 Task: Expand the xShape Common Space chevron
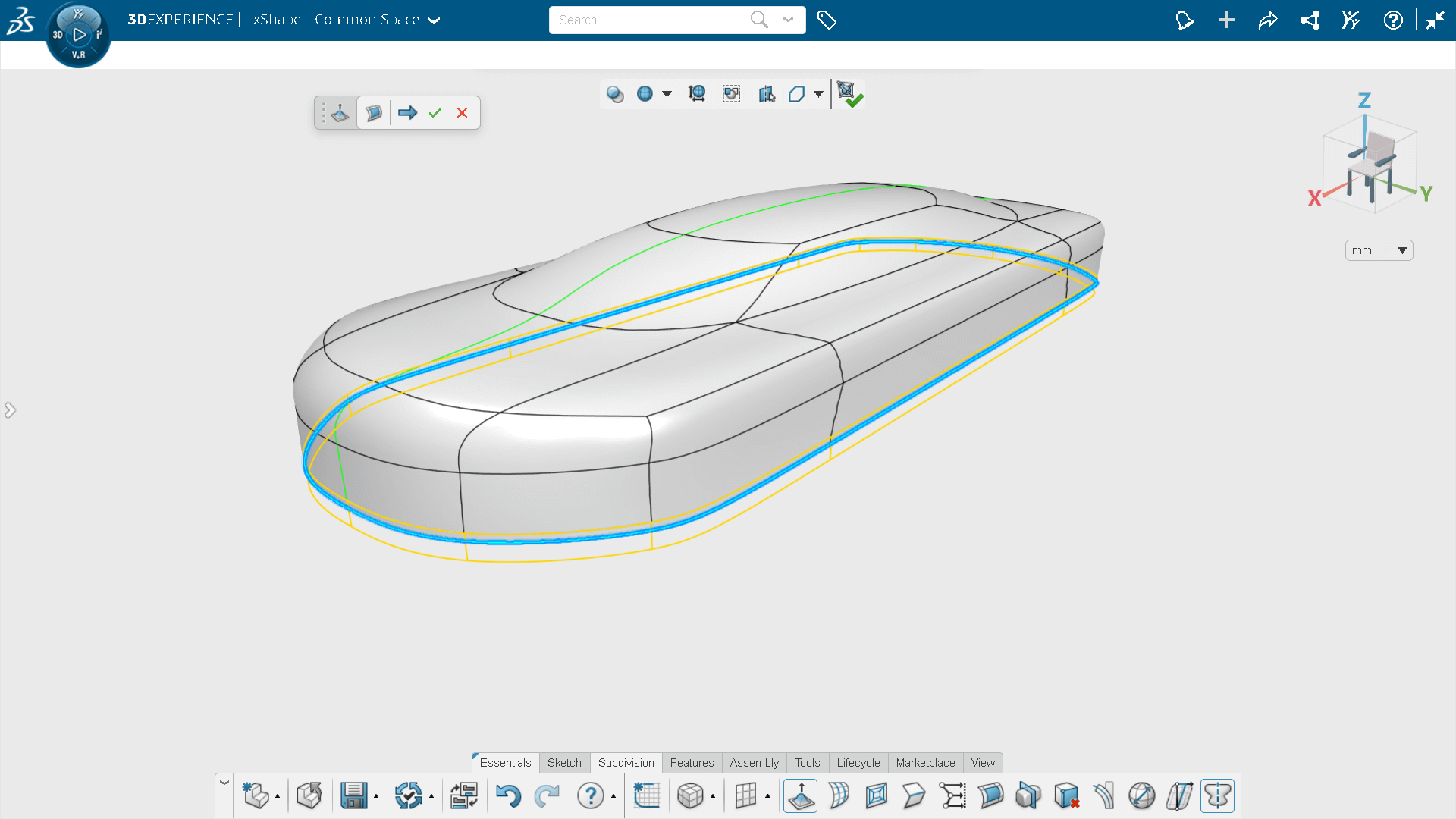coord(434,20)
